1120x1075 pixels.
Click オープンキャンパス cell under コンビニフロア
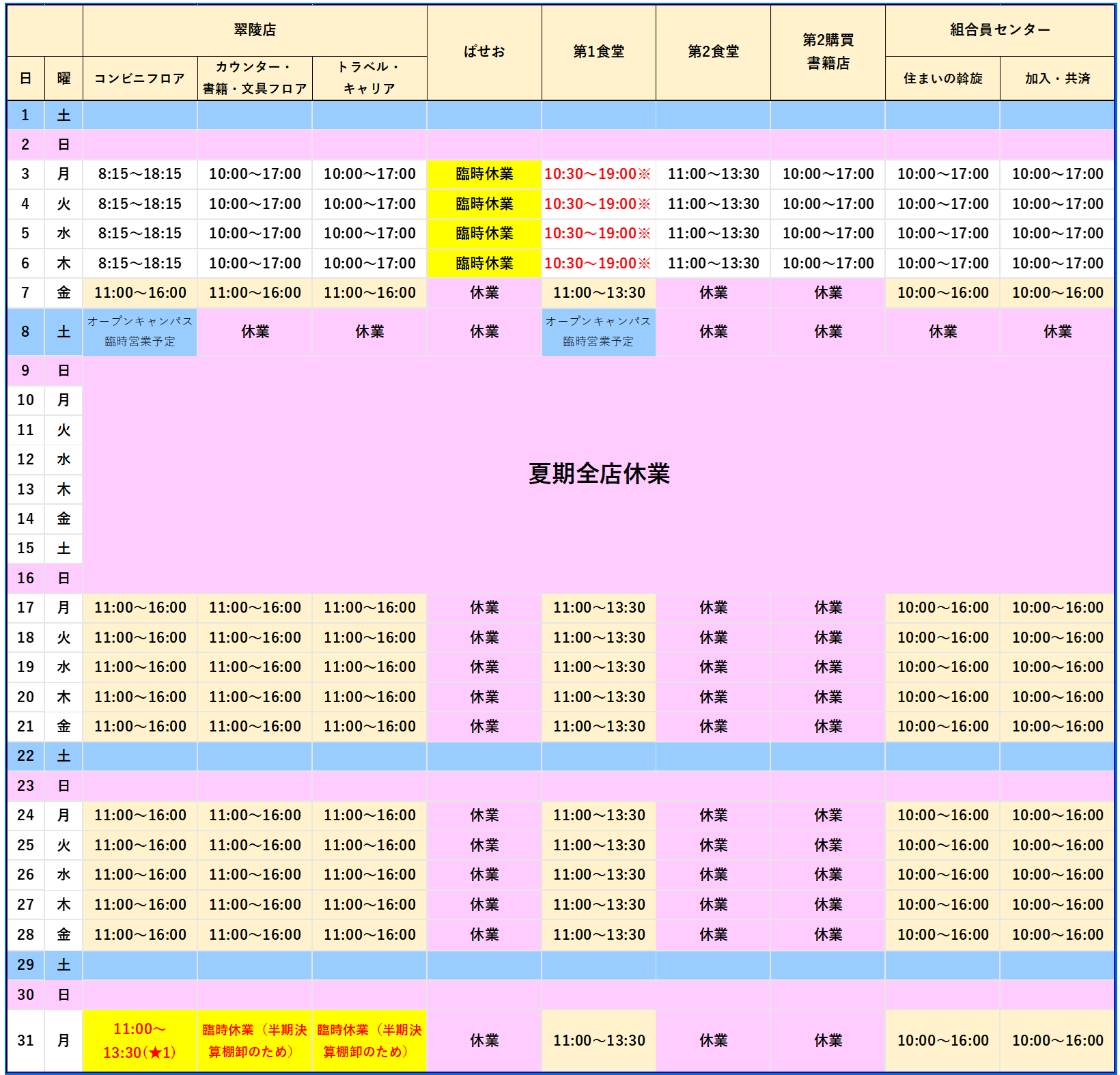pos(140,332)
